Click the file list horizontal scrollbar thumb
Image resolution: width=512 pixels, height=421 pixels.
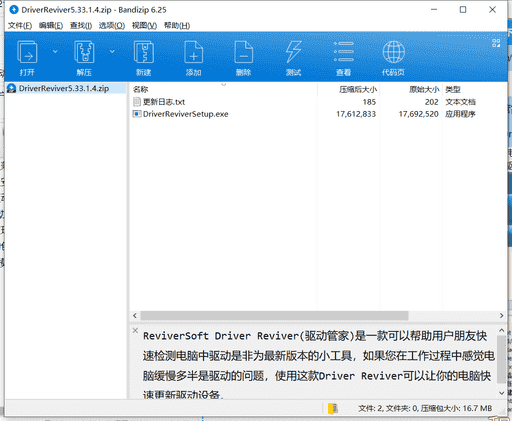(x=274, y=315)
